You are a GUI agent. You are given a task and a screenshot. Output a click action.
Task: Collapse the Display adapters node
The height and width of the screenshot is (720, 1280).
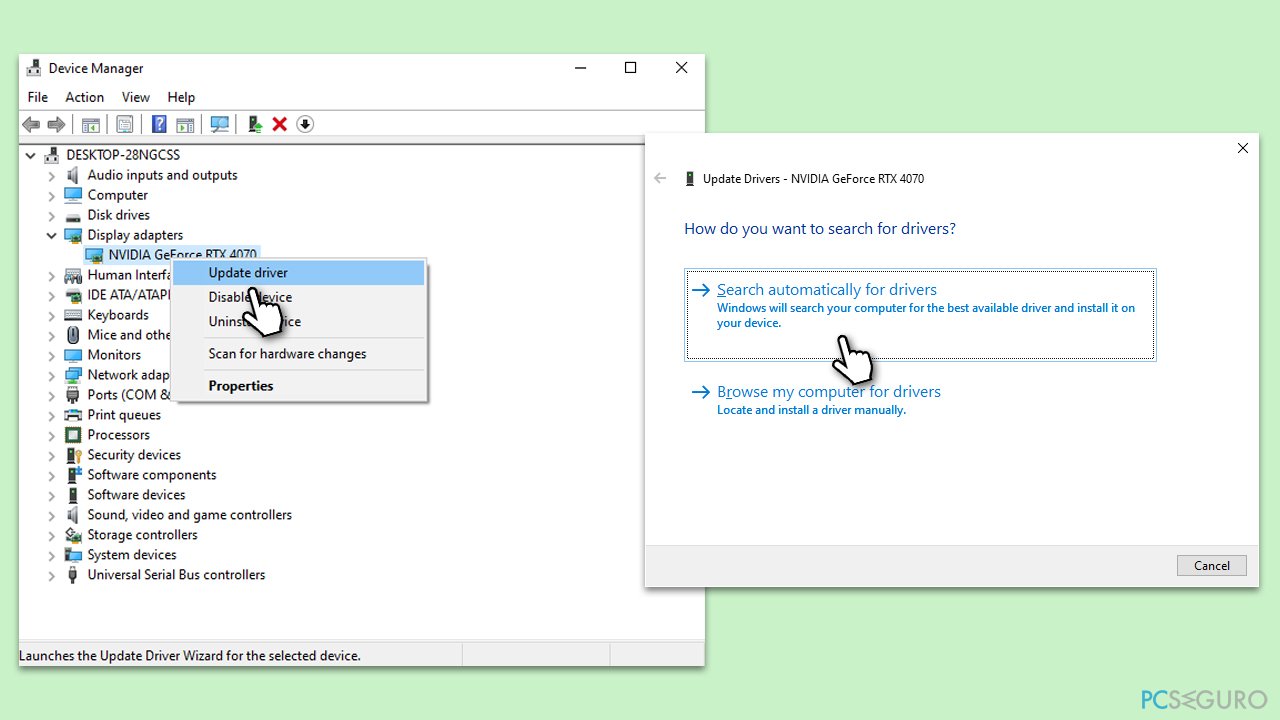click(x=52, y=235)
